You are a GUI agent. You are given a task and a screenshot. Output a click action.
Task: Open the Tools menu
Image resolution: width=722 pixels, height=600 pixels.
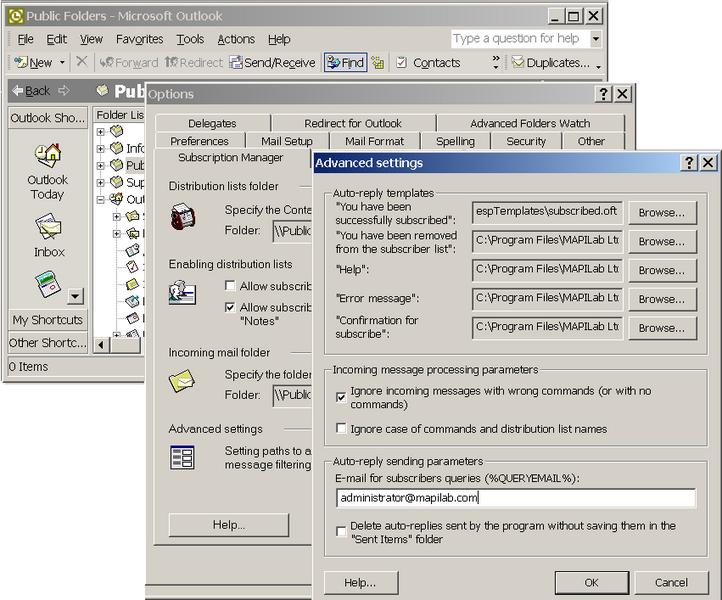pyautogui.click(x=190, y=39)
